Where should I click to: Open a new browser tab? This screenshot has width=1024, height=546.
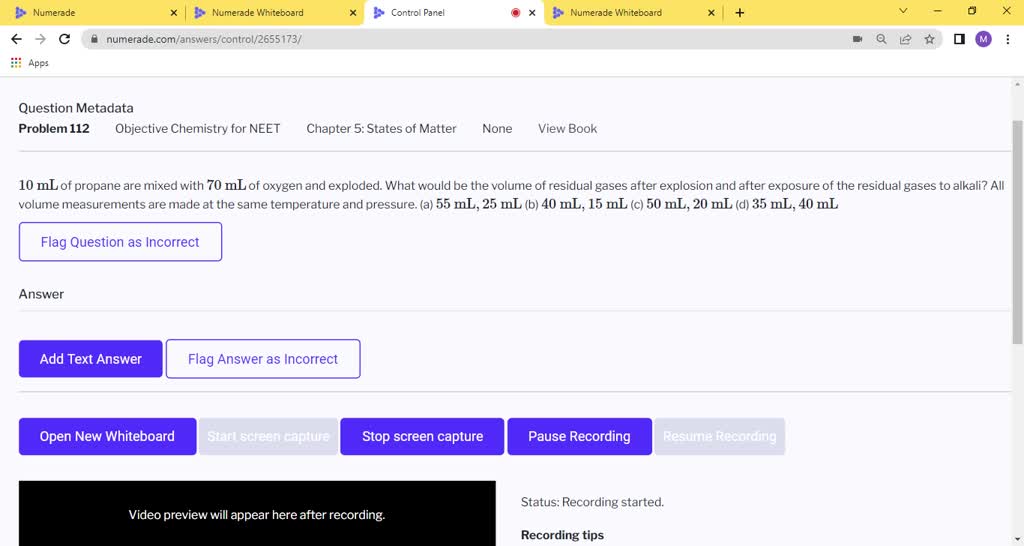click(739, 13)
